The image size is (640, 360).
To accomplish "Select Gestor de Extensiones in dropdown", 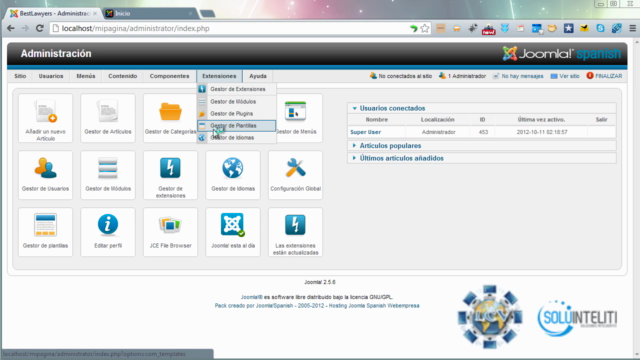I will pyautogui.click(x=237, y=89).
